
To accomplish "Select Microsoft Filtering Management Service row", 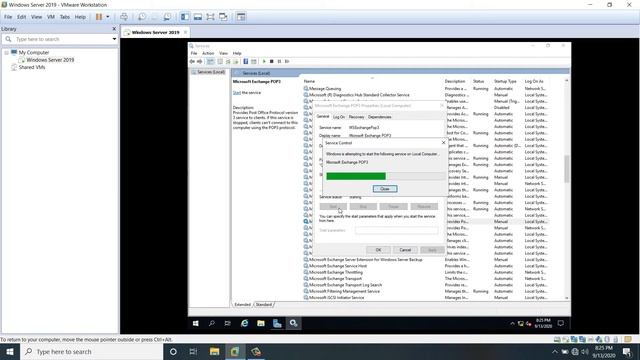I will (x=344, y=291).
